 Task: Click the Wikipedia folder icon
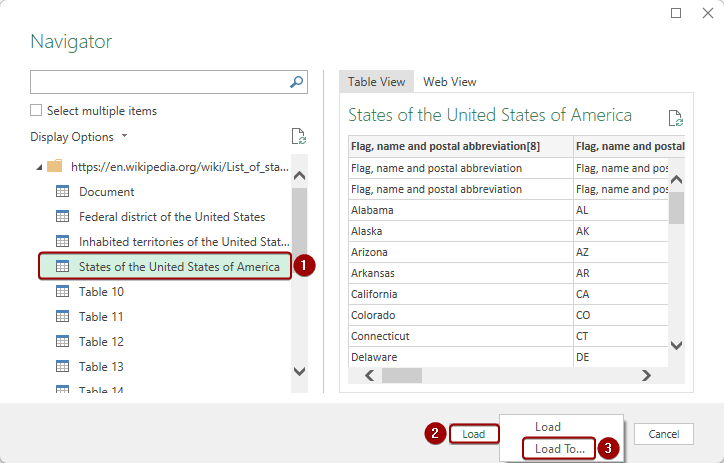pyautogui.click(x=55, y=166)
